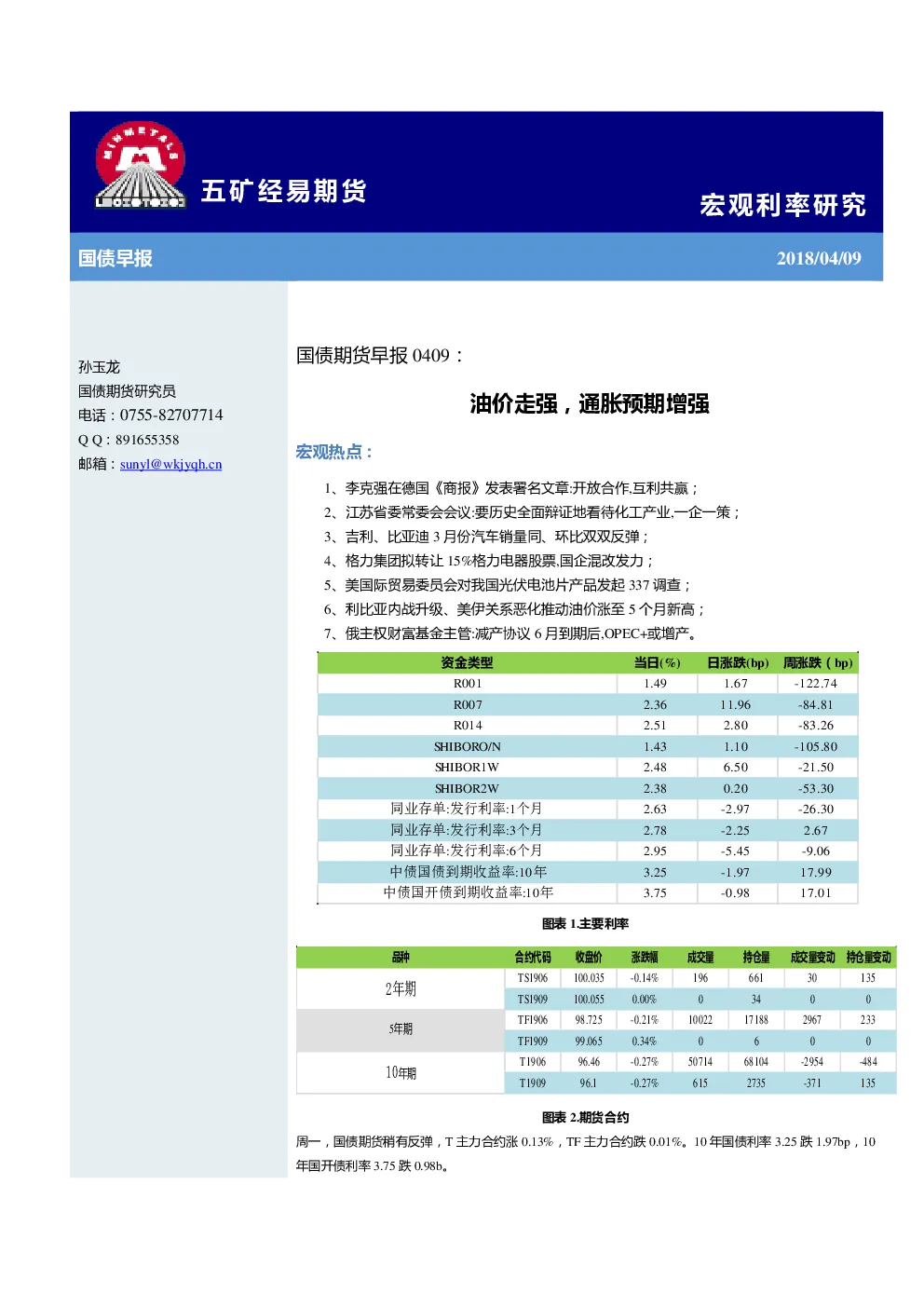
Task: Click the 成交量 column header
Action: pyautogui.click(x=700, y=957)
